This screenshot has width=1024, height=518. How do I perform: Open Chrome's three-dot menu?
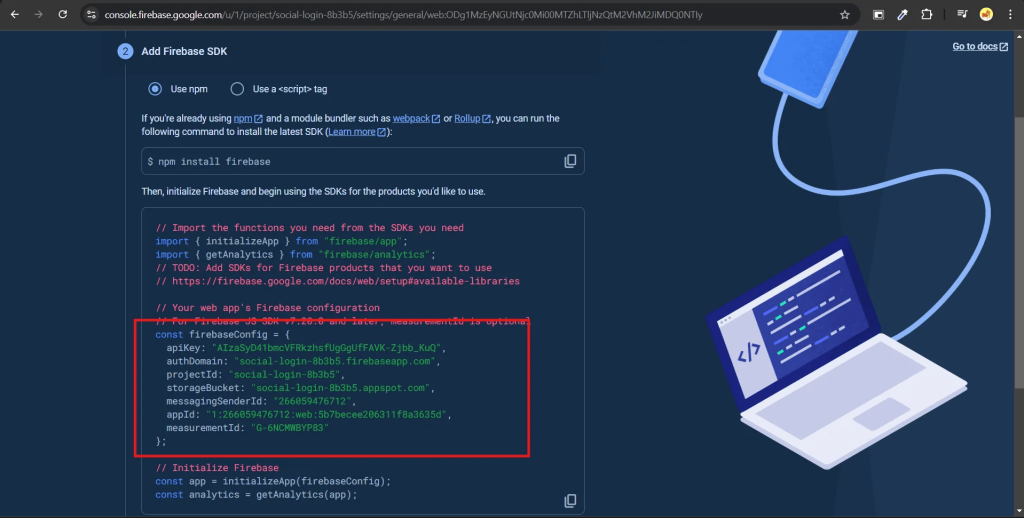point(1008,15)
